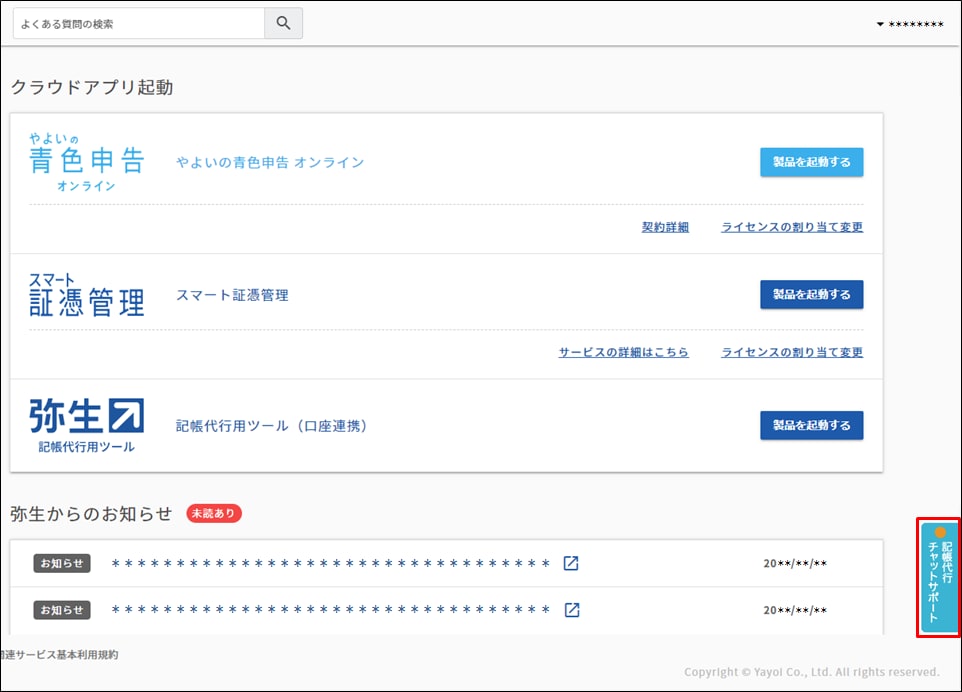Open the first notice's external link icon
This screenshot has width=962, height=692.
point(571,563)
